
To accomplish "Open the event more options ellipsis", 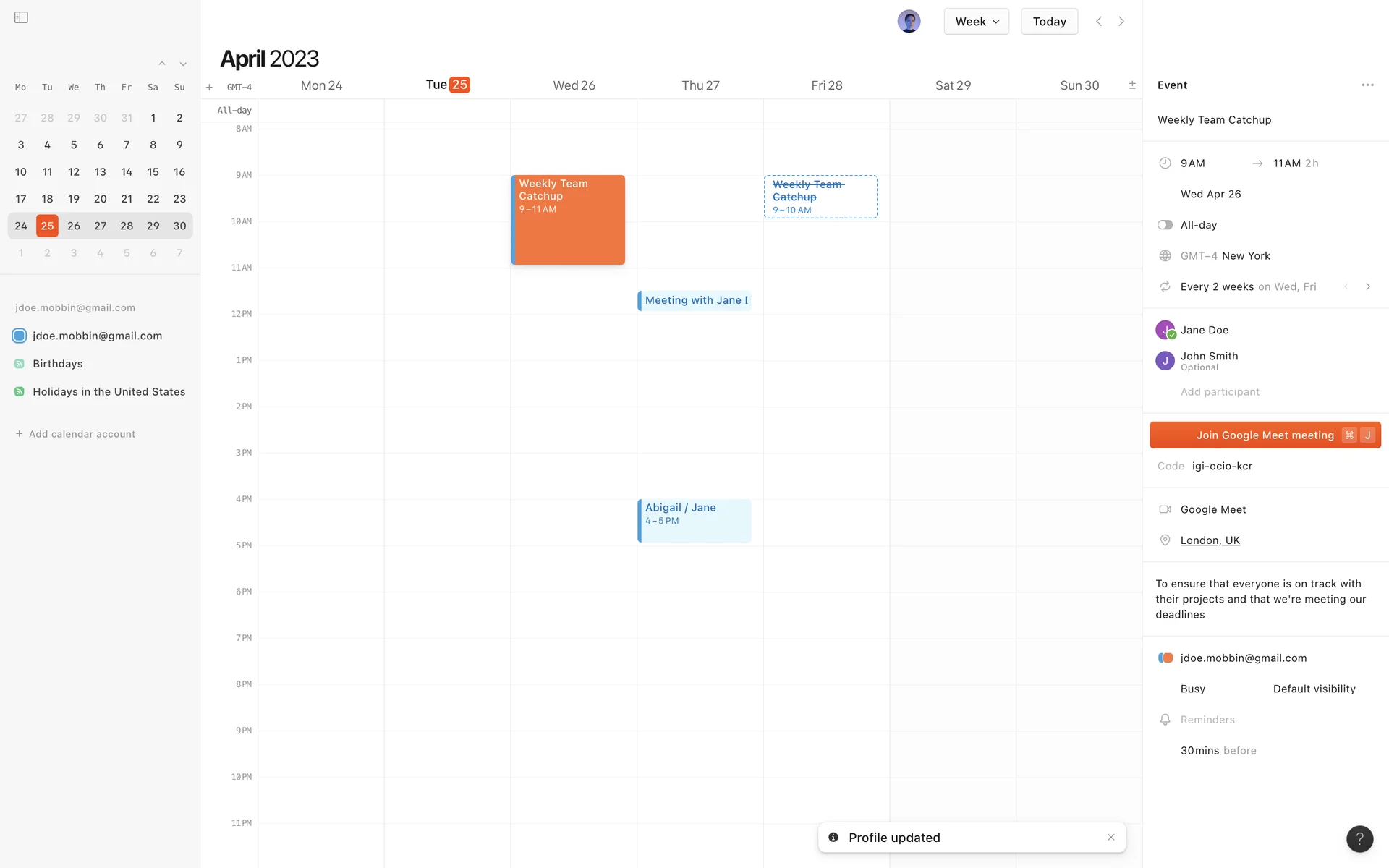I will coord(1367,85).
